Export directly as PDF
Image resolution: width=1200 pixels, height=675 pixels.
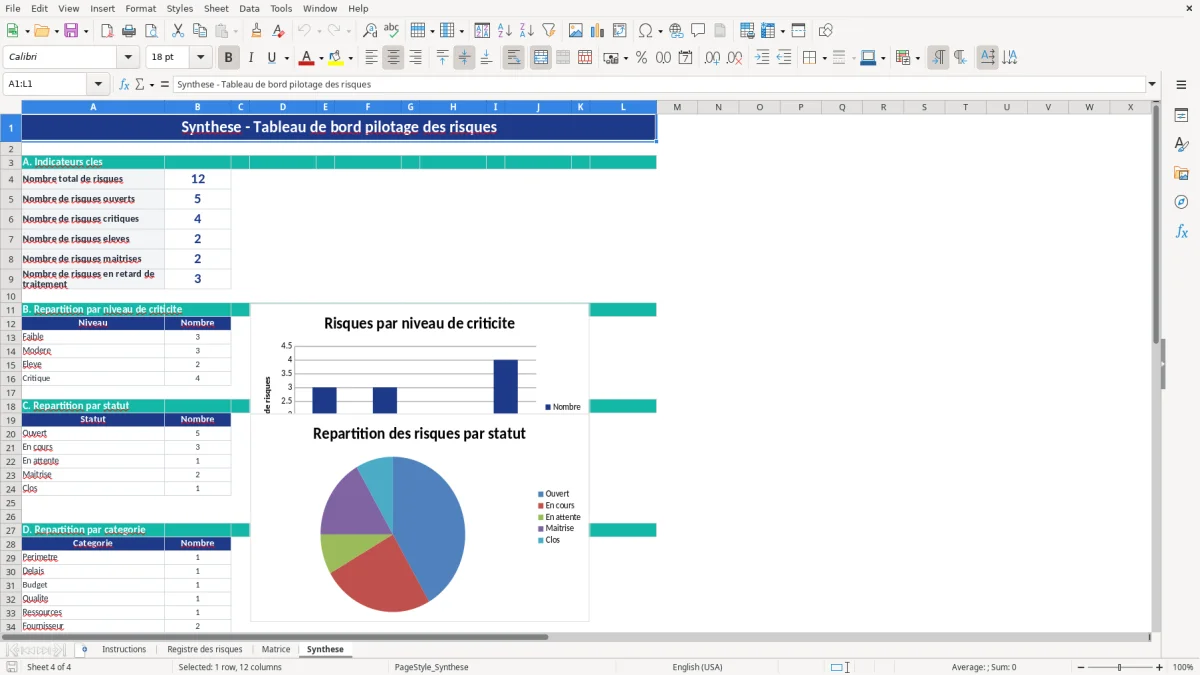pos(107,31)
